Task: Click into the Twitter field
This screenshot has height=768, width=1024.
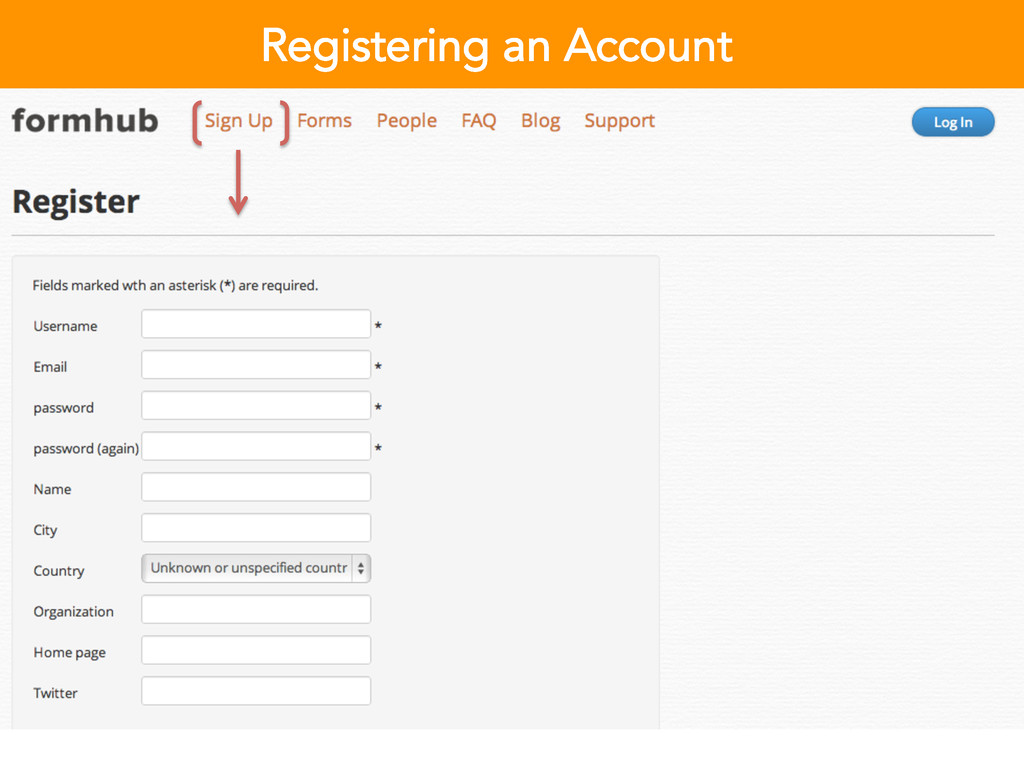Action: coord(256,691)
